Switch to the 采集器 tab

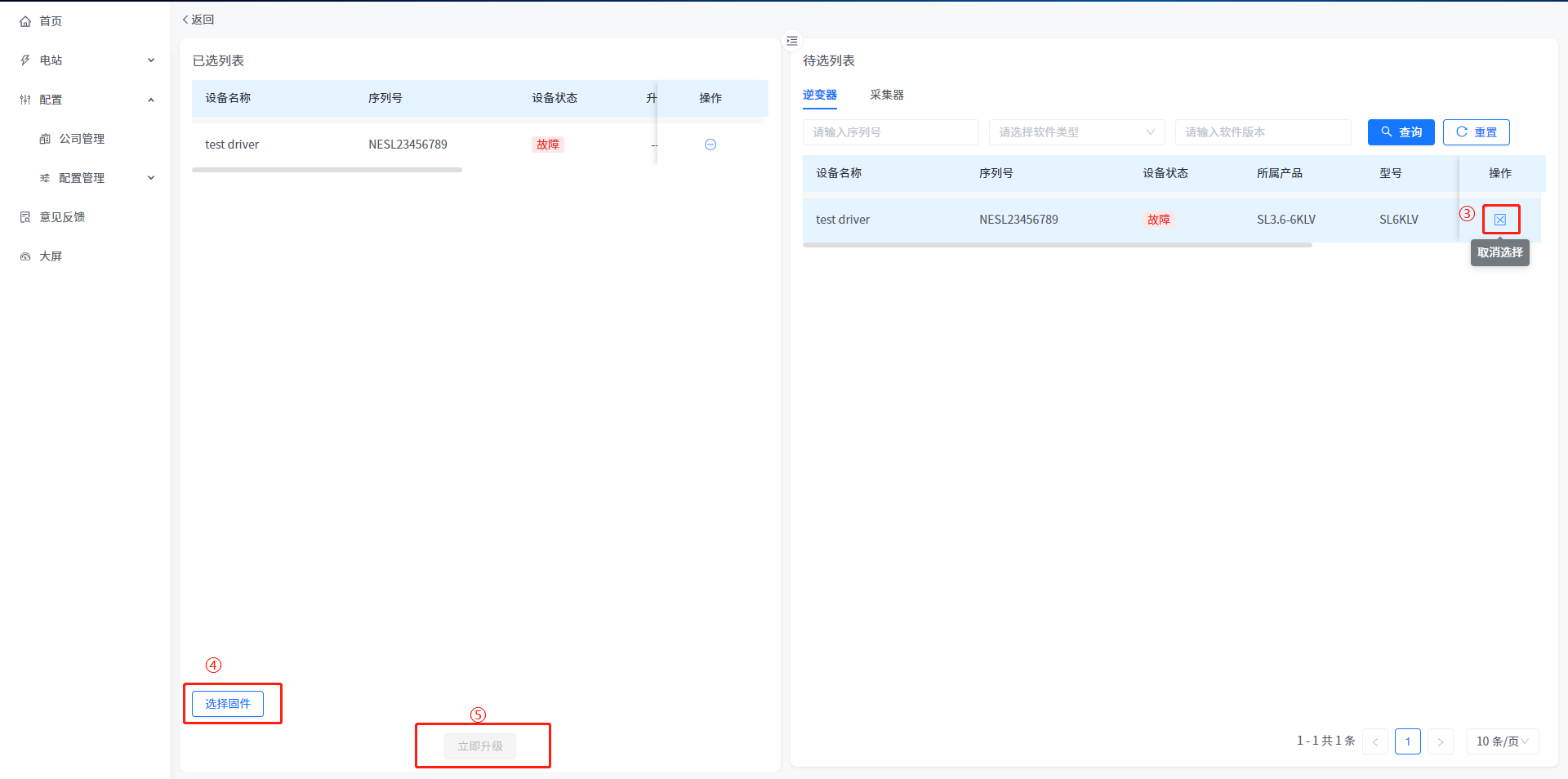coord(886,95)
